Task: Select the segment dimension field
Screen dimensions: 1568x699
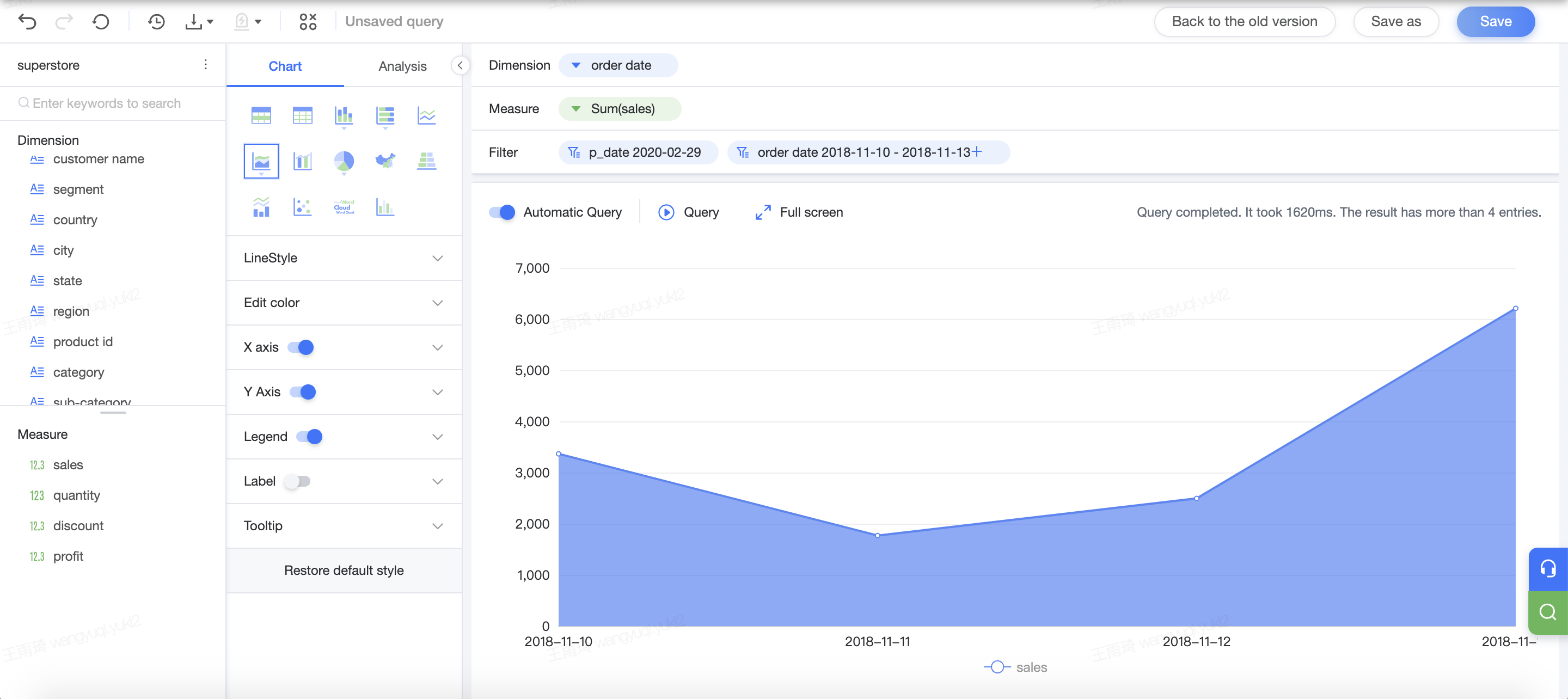Action: (78, 189)
